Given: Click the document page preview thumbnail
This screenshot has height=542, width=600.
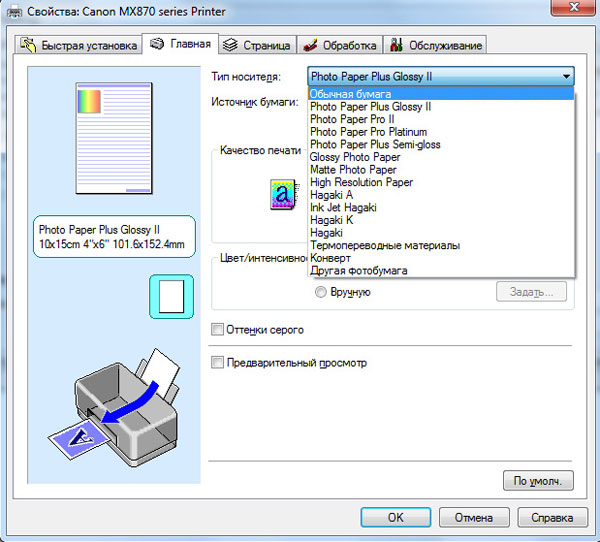Looking at the screenshot, I should click(114, 138).
